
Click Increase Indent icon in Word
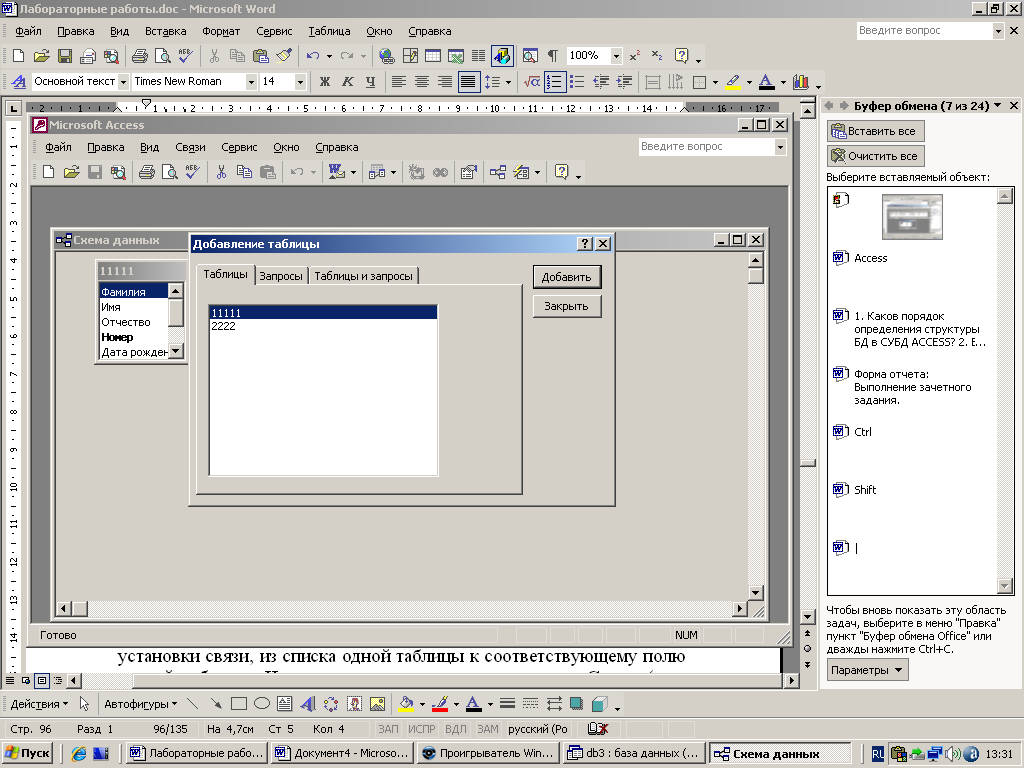point(624,82)
